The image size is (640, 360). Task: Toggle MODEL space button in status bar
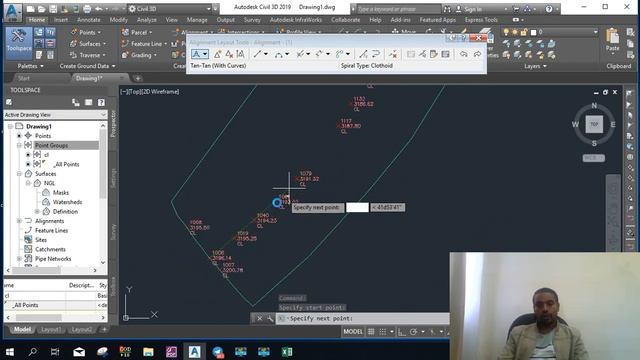353,331
